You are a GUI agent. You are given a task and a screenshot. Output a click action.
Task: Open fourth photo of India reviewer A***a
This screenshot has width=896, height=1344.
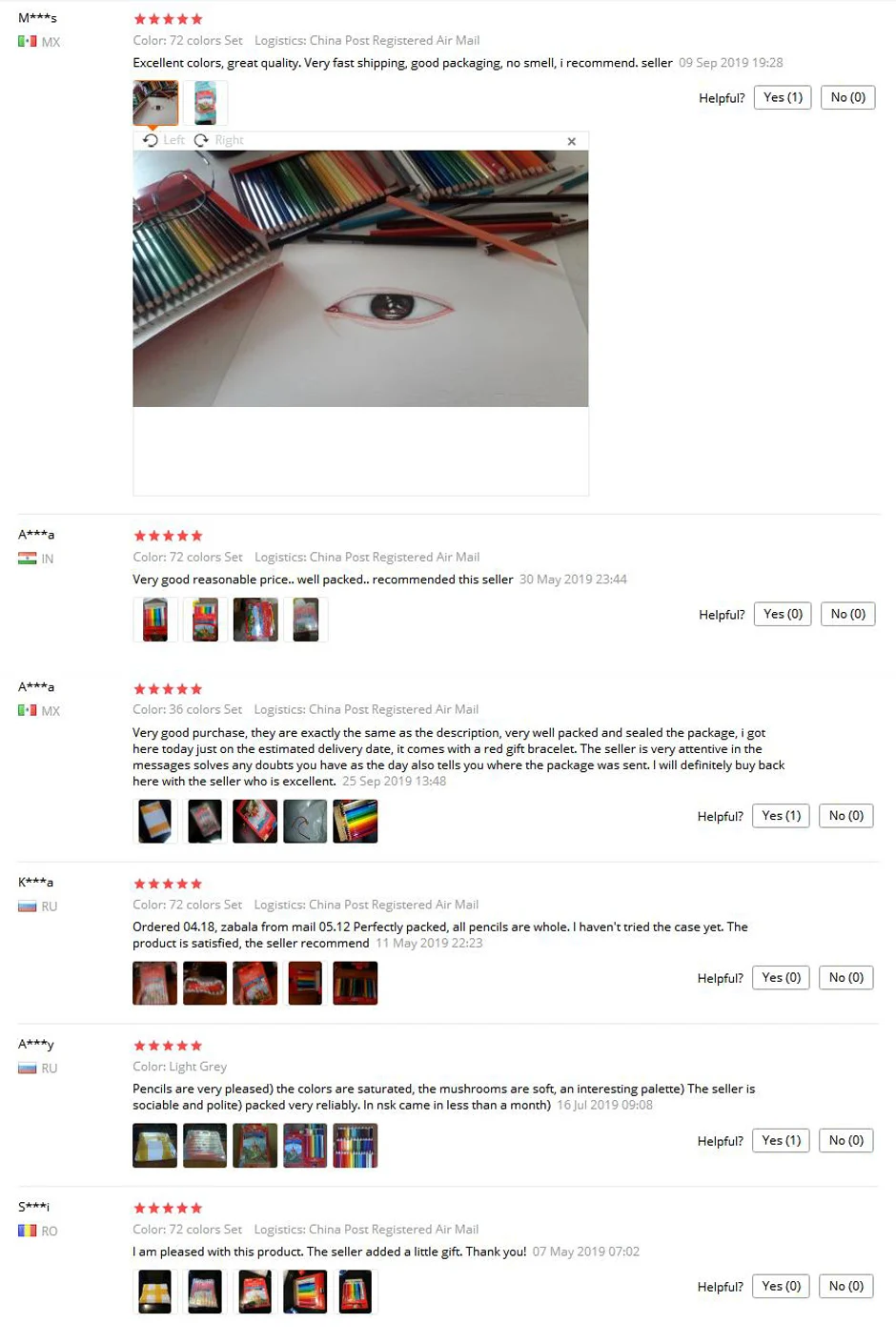pos(305,620)
